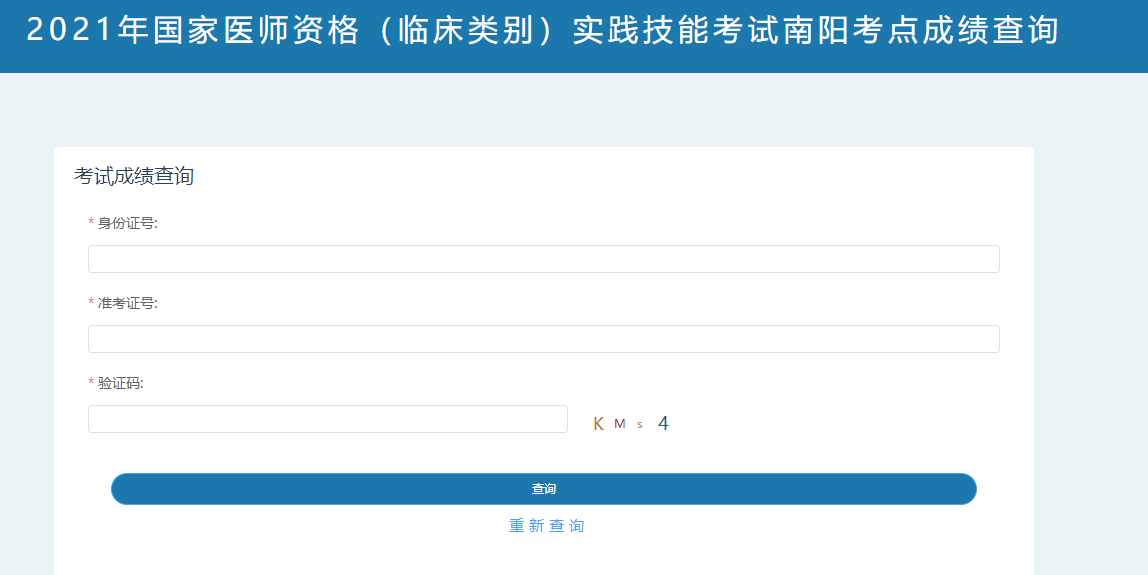This screenshot has height=575, width=1148.
Task: Click the 身份证号 field label
Action: click(127, 223)
